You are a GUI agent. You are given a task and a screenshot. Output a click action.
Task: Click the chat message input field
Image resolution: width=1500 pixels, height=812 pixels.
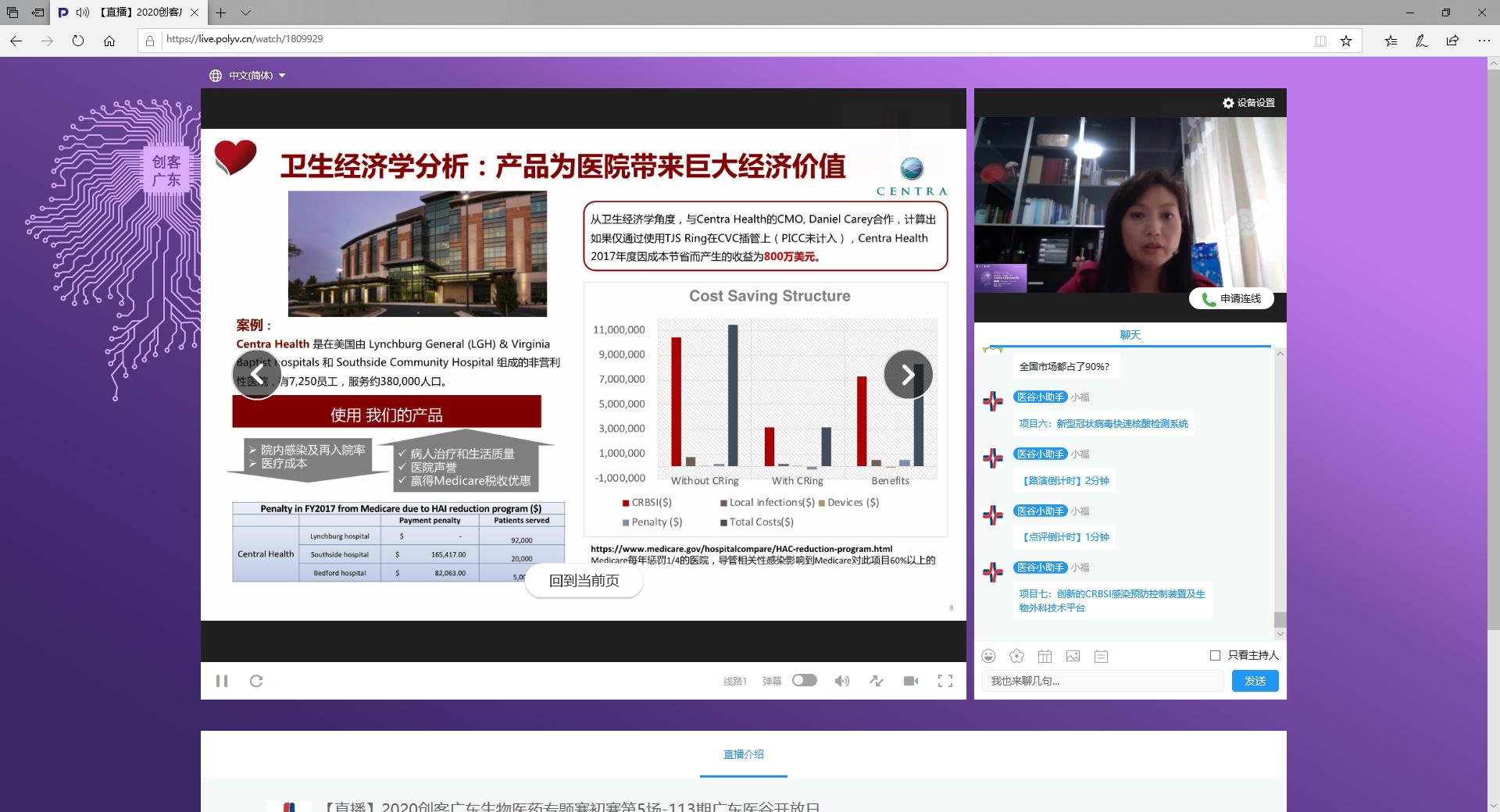pos(1102,681)
